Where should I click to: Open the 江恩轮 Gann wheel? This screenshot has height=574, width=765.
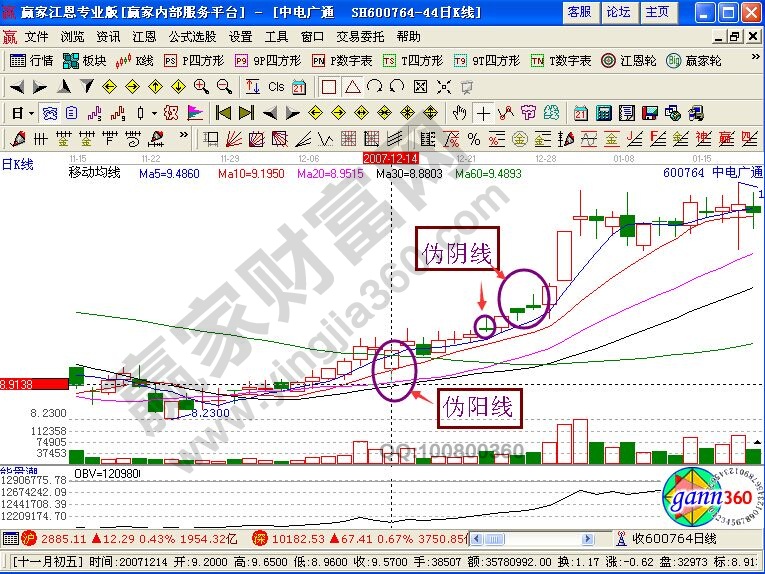coord(628,60)
